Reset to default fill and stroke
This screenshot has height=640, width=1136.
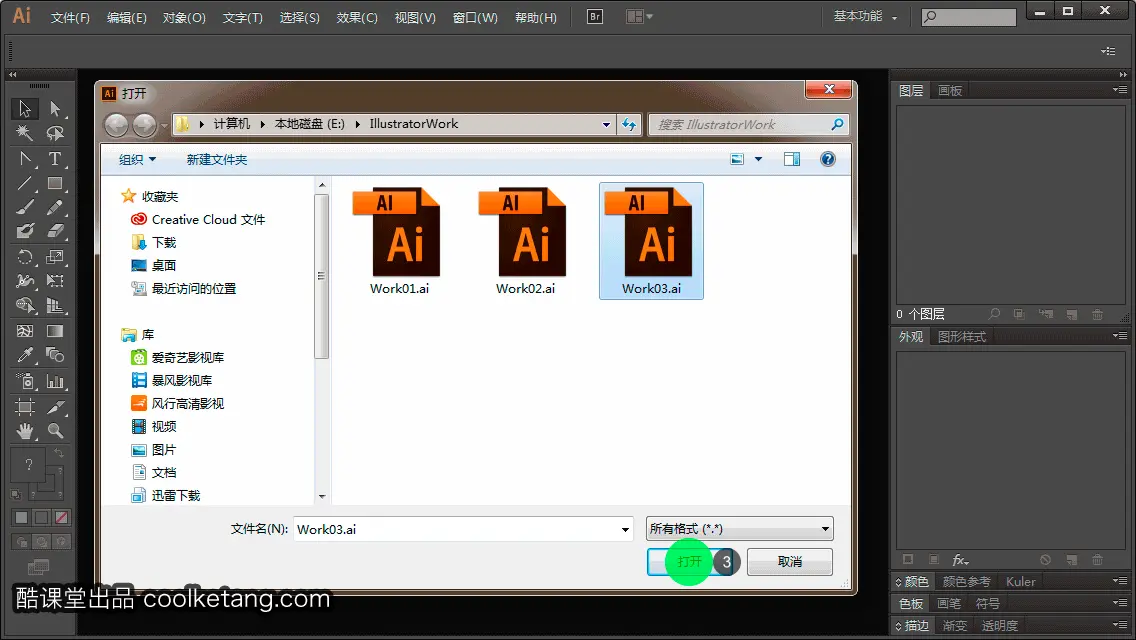coord(16,495)
